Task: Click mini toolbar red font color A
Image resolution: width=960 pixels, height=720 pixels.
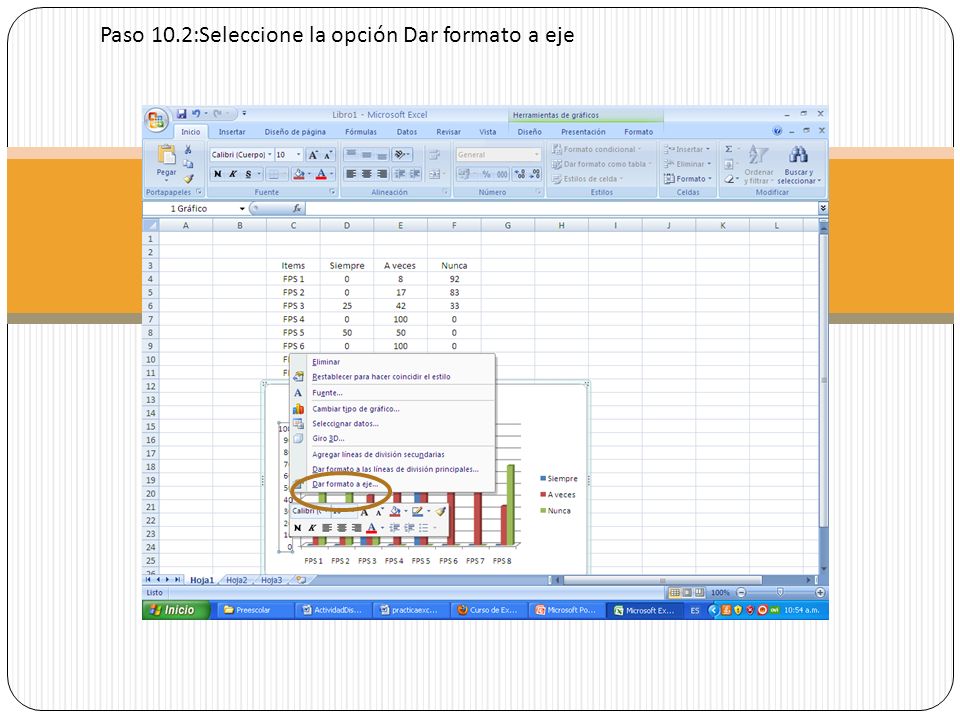Action: pos(371,528)
